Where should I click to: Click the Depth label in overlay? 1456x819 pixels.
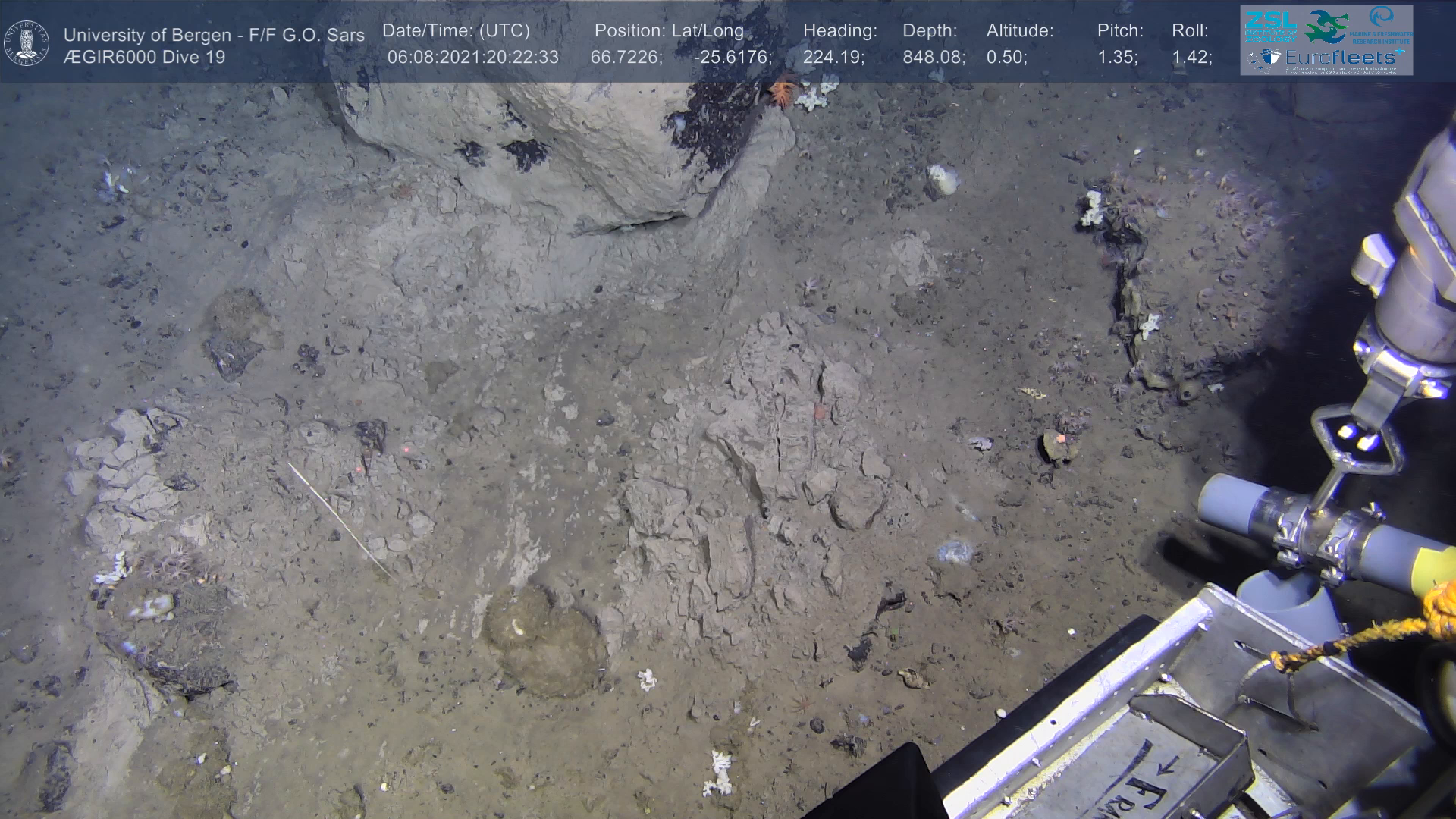click(x=930, y=30)
